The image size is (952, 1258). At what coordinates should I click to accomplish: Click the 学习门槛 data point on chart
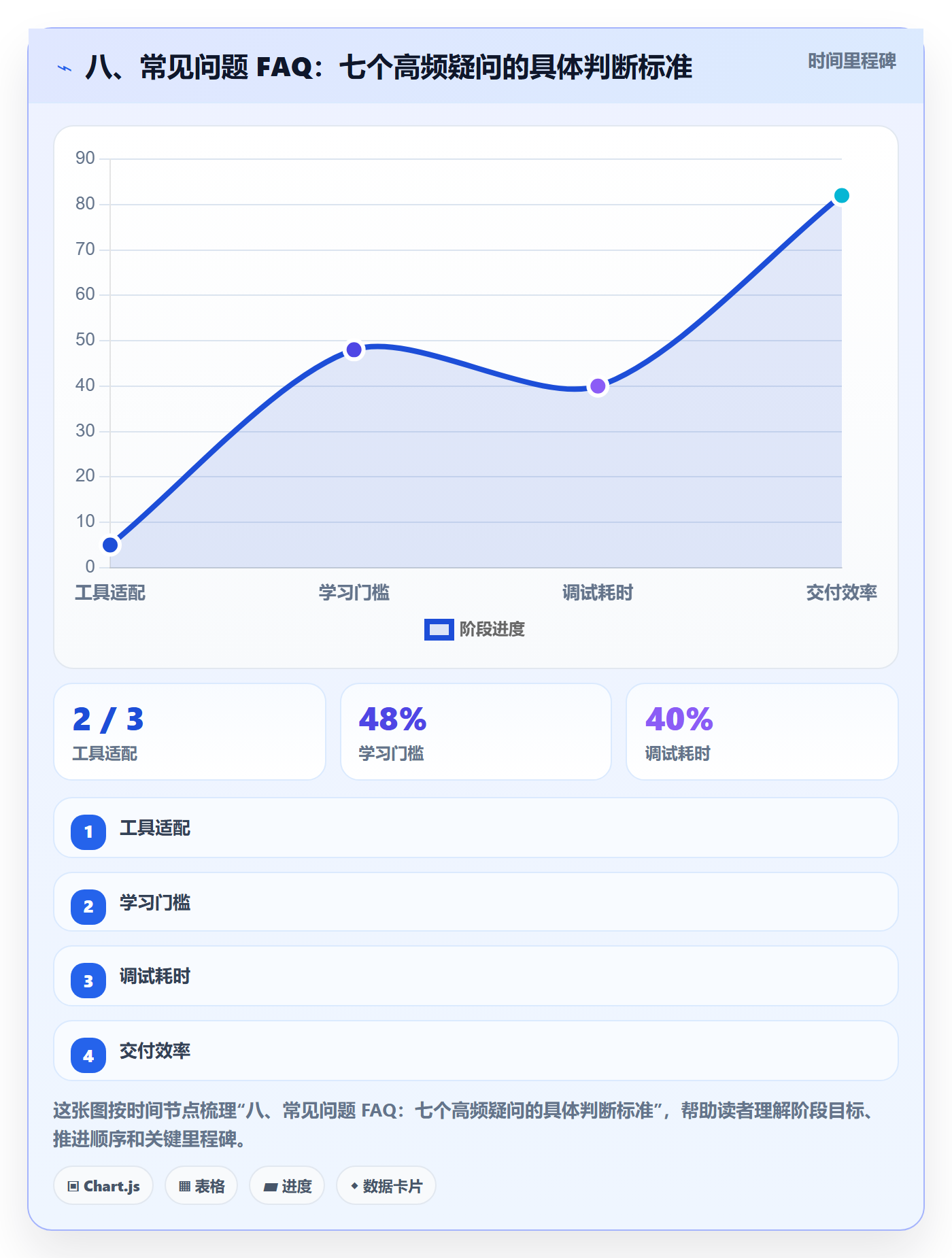tap(354, 350)
